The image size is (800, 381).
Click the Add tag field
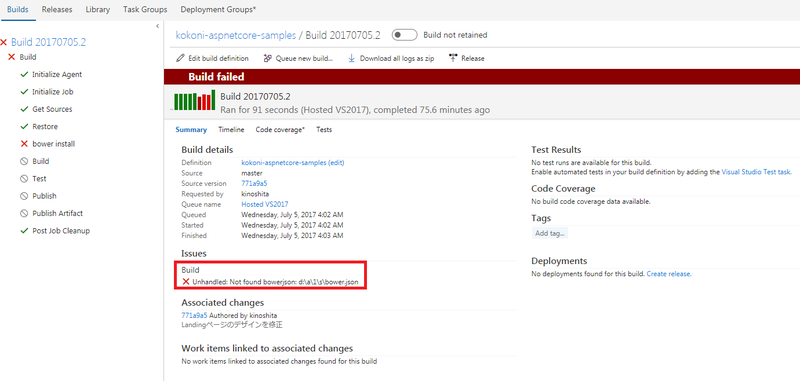pos(550,233)
